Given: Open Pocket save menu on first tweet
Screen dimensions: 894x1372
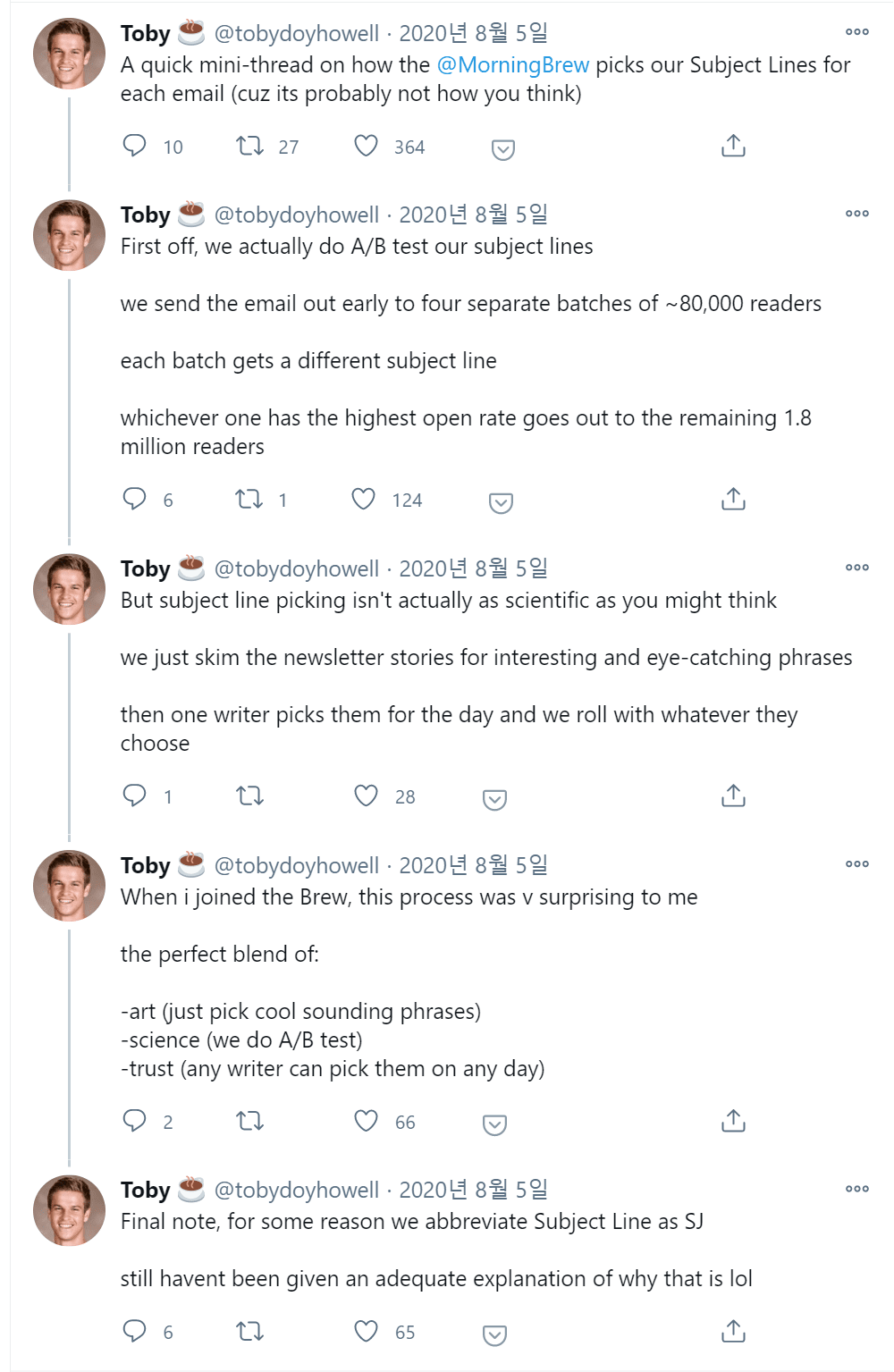Looking at the screenshot, I should click(x=503, y=149).
